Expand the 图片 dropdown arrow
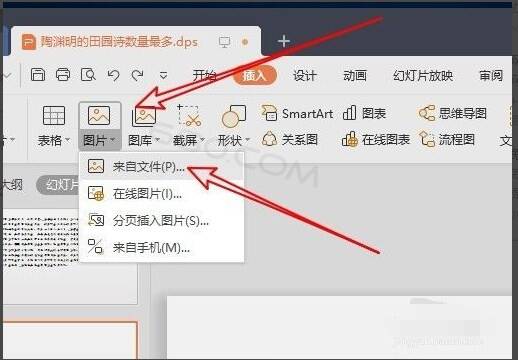Image resolution: width=518 pixels, height=360 pixels. coord(112,140)
